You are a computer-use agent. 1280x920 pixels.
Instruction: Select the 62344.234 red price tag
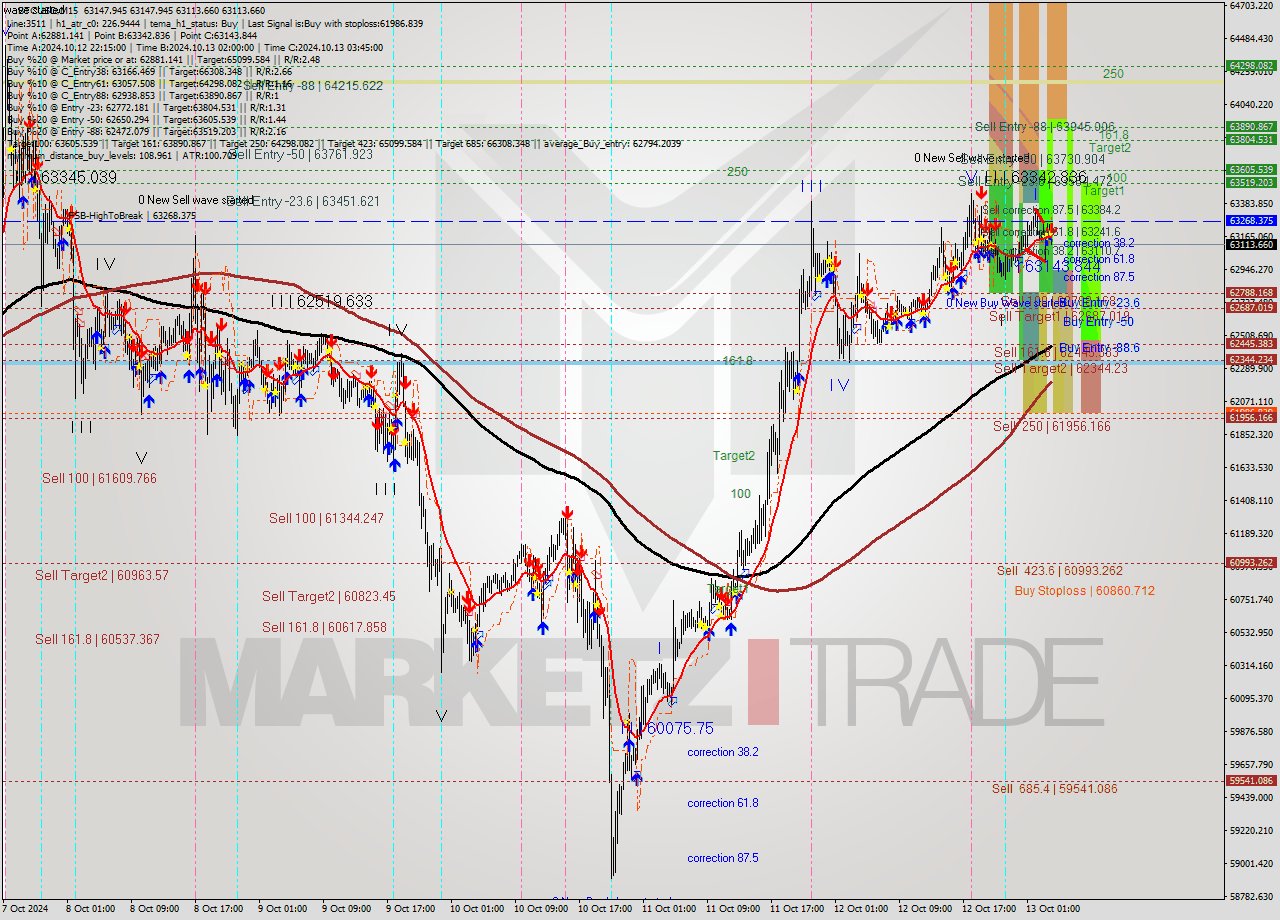tap(1251, 360)
